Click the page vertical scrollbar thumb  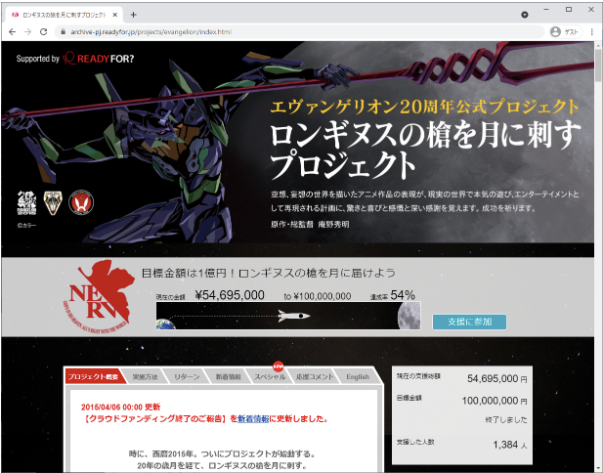pos(598,65)
